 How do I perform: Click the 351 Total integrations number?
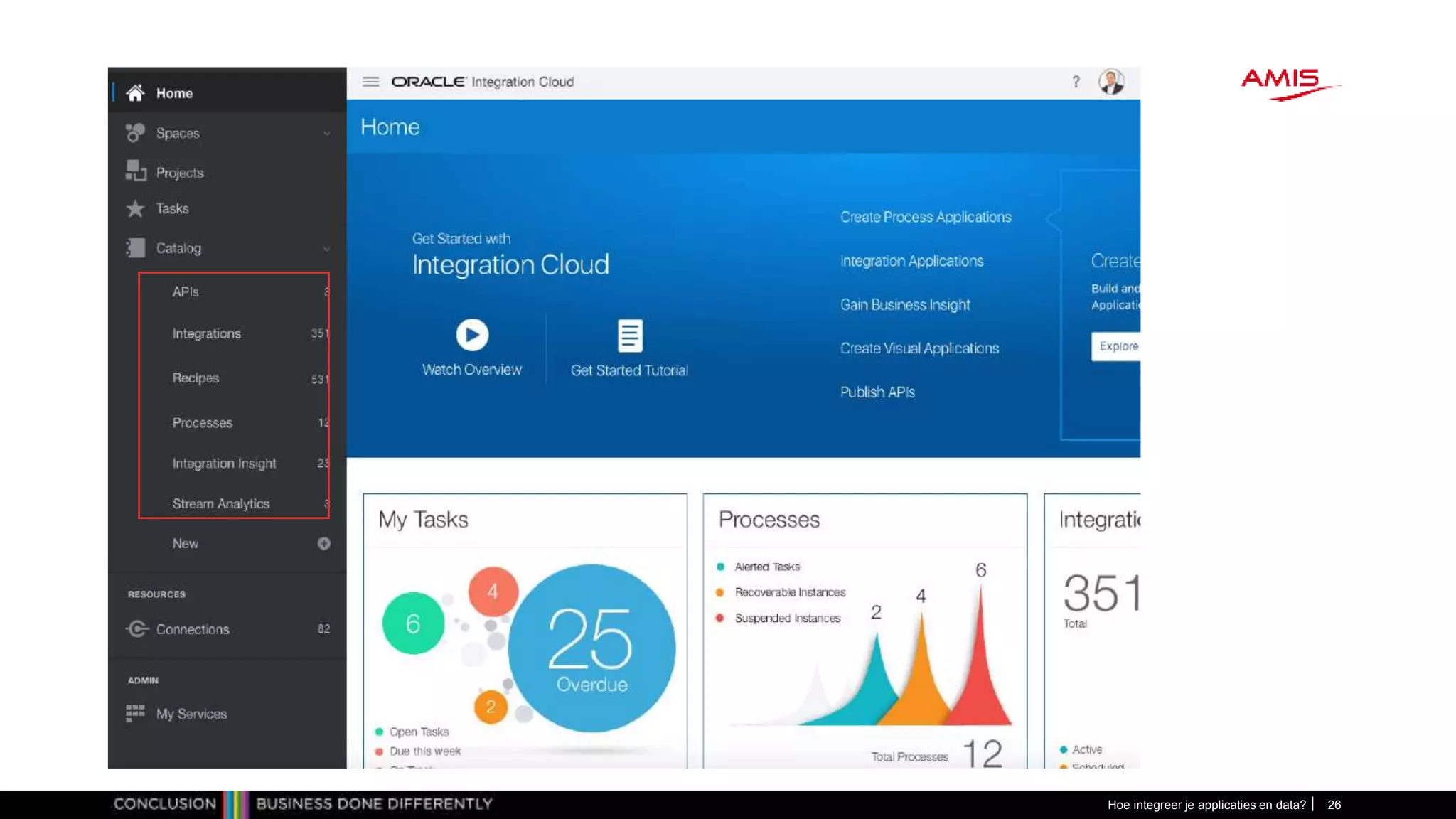pyautogui.click(x=1101, y=594)
